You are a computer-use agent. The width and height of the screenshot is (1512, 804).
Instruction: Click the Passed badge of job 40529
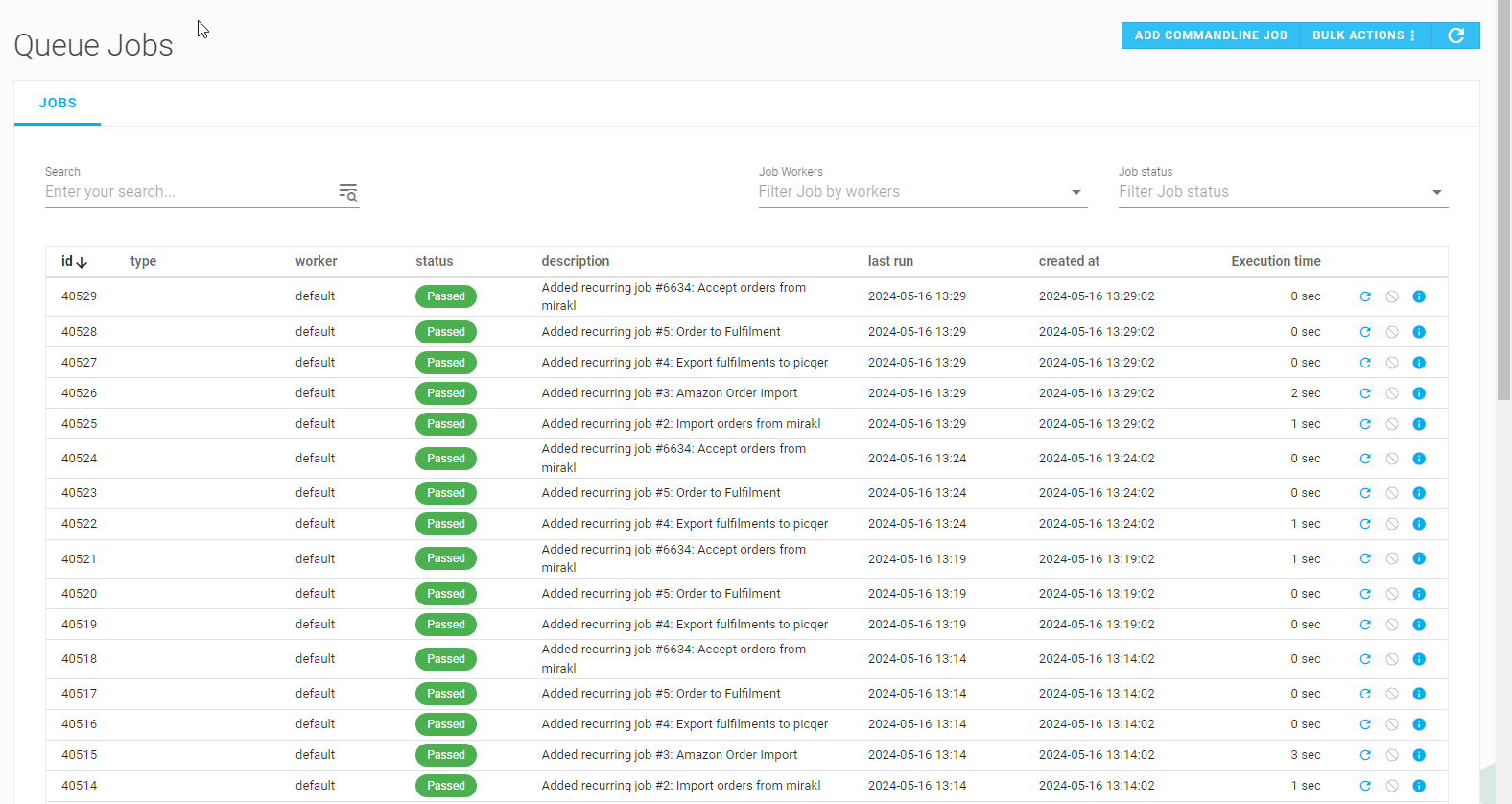pos(446,296)
